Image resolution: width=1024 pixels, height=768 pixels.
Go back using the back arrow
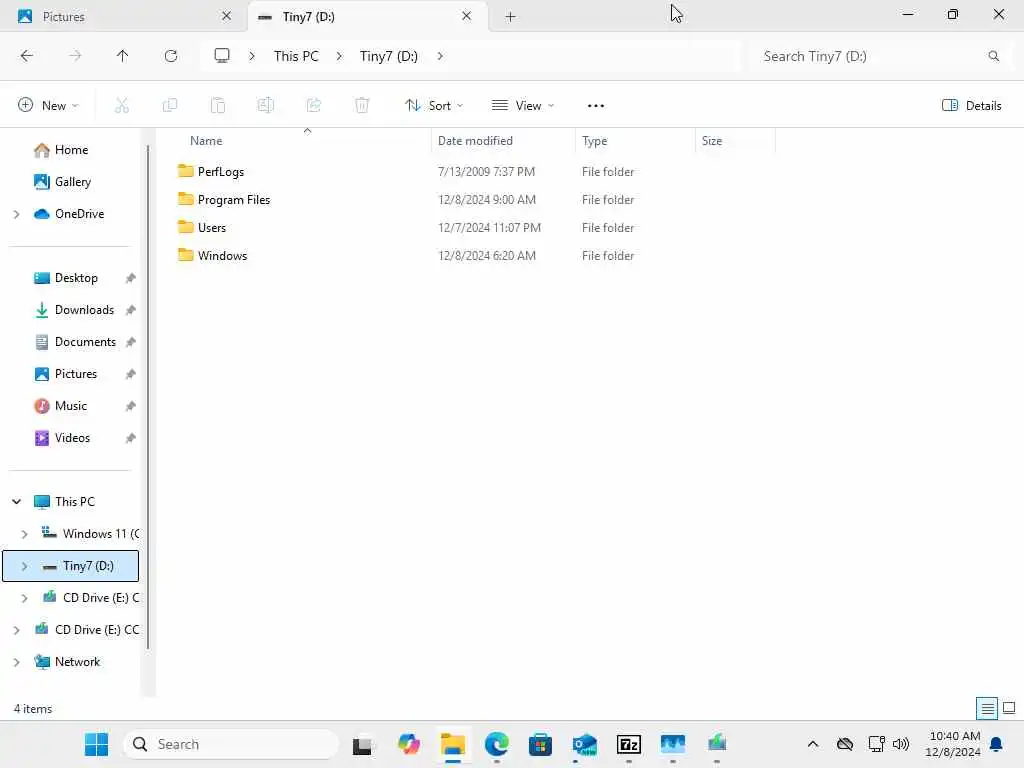pyautogui.click(x=27, y=56)
